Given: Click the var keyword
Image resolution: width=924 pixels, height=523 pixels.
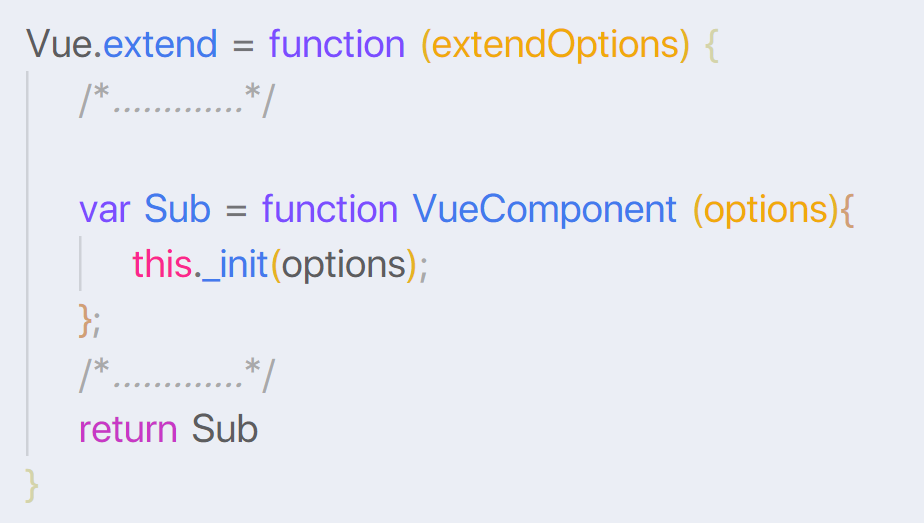Looking at the screenshot, I should (x=104, y=210).
